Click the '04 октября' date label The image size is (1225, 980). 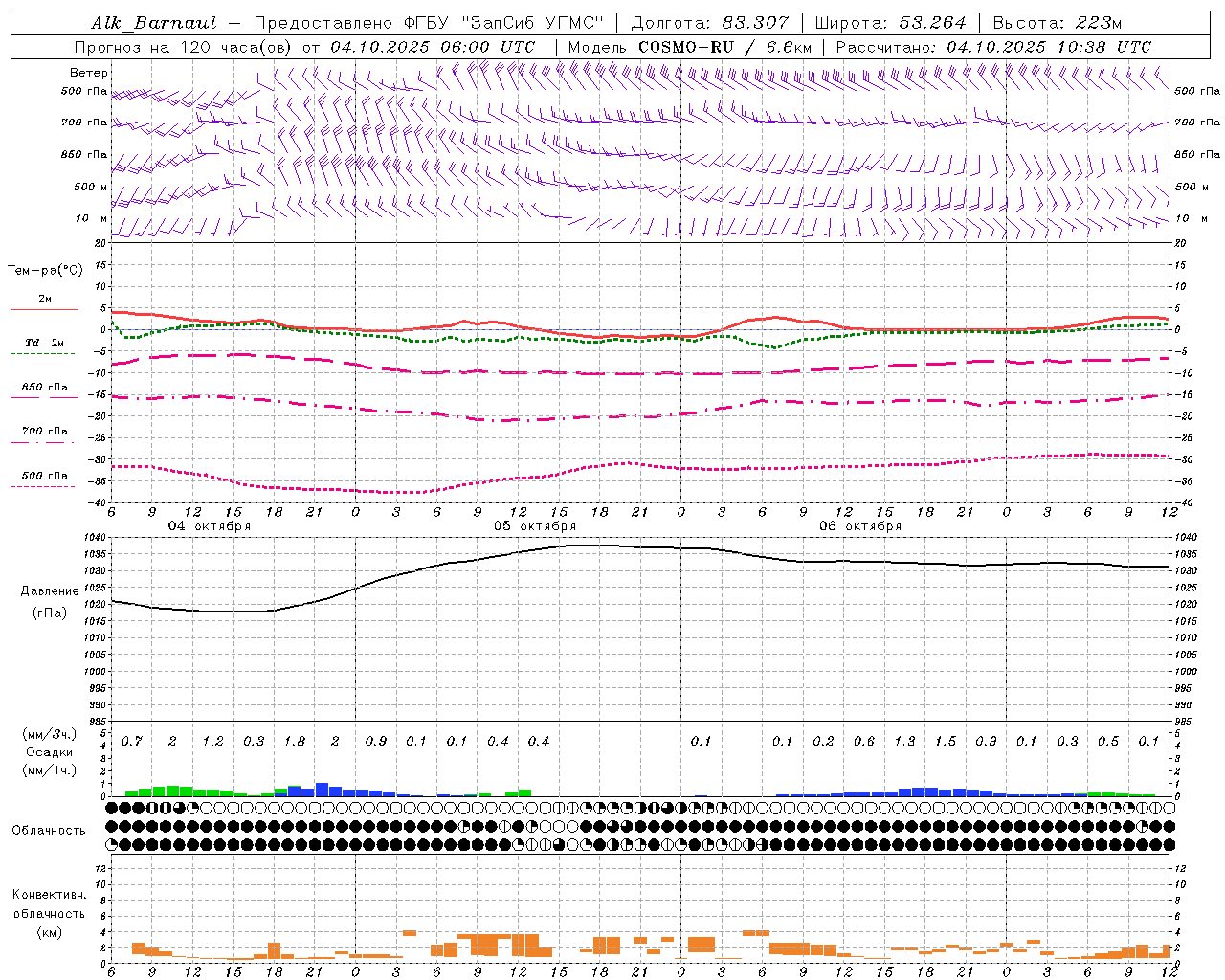(210, 526)
